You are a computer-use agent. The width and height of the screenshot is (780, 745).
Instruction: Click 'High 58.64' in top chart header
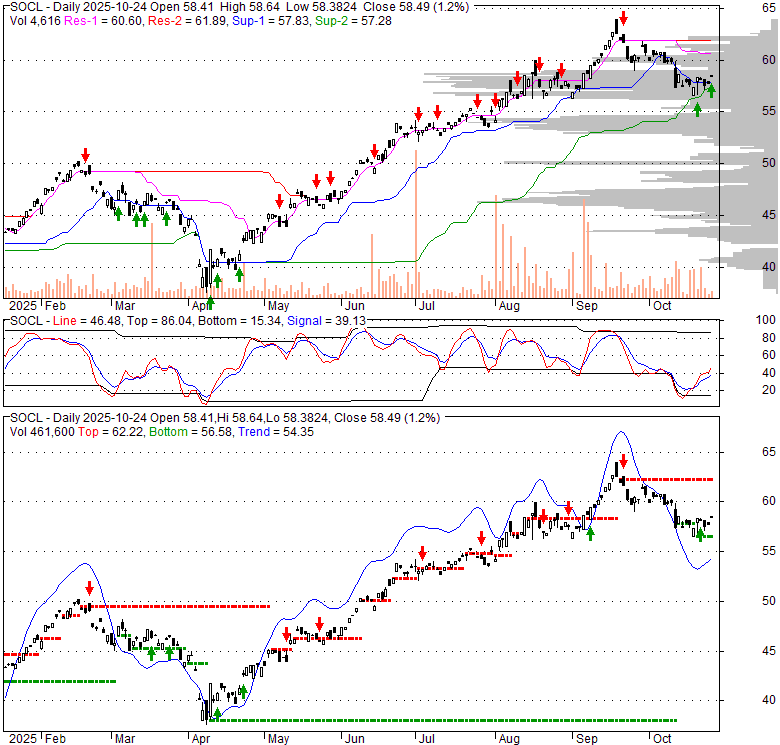point(250,7)
